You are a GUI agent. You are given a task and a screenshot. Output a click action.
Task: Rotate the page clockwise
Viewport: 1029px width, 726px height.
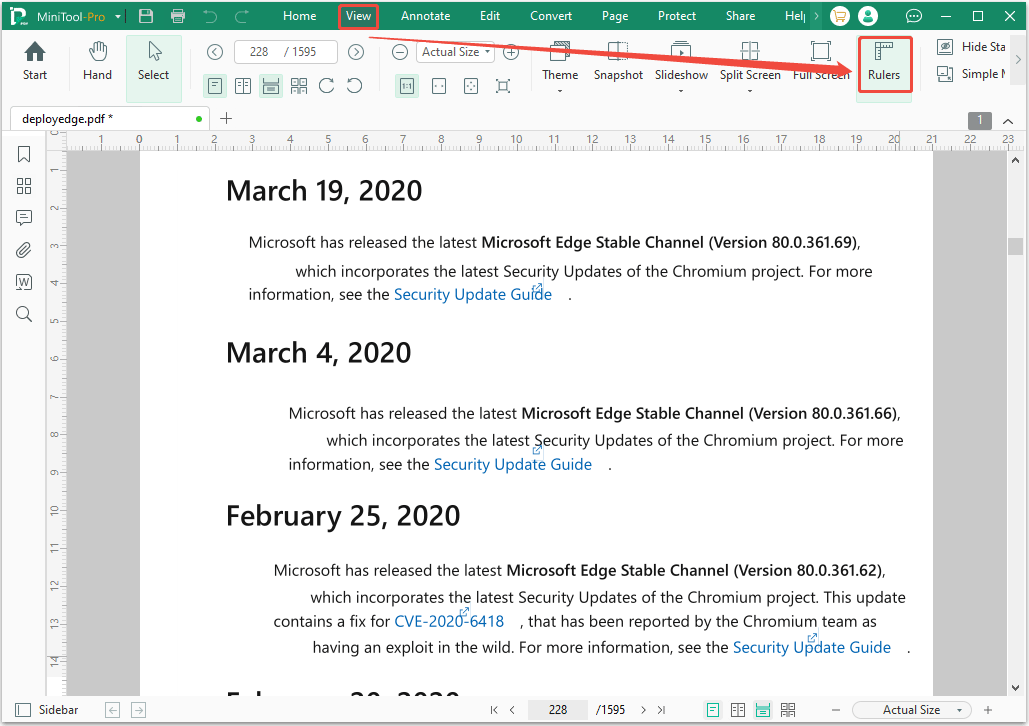(x=327, y=86)
